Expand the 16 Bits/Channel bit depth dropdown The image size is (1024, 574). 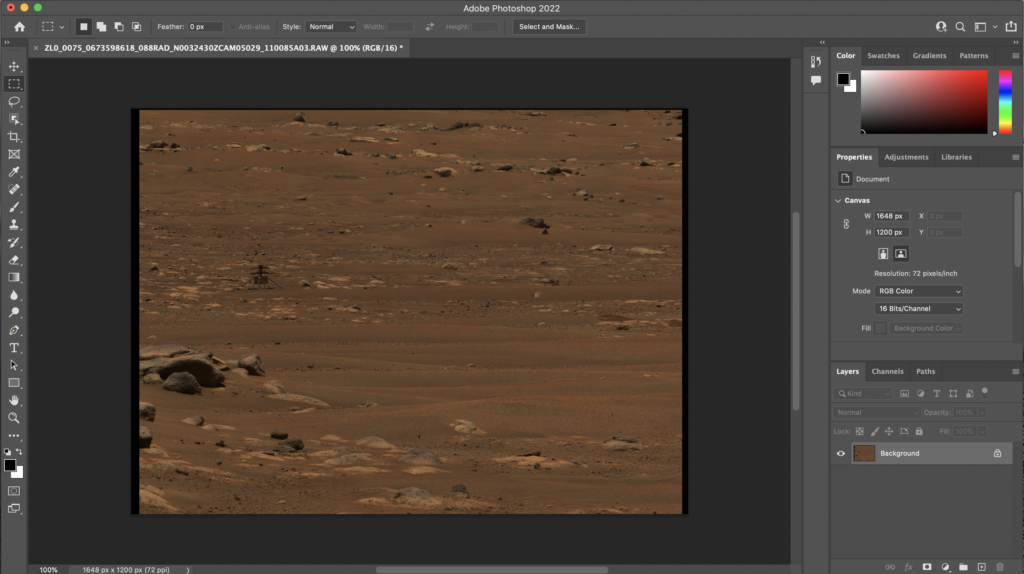point(919,309)
